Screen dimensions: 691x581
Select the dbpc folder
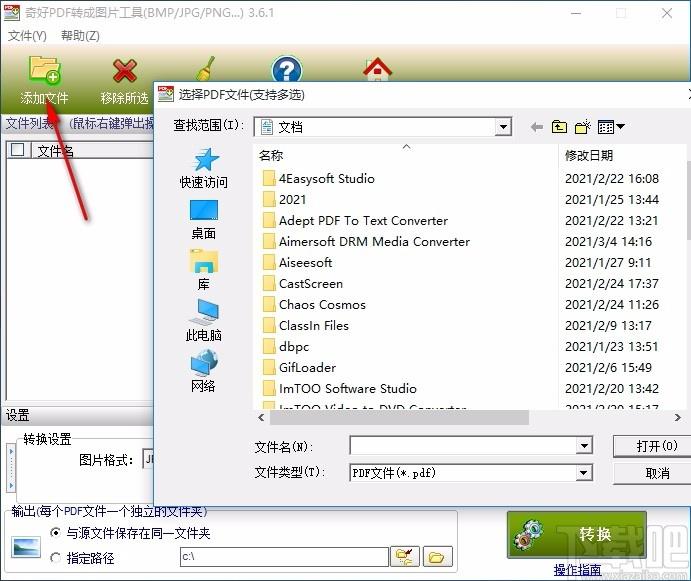[x=286, y=346]
